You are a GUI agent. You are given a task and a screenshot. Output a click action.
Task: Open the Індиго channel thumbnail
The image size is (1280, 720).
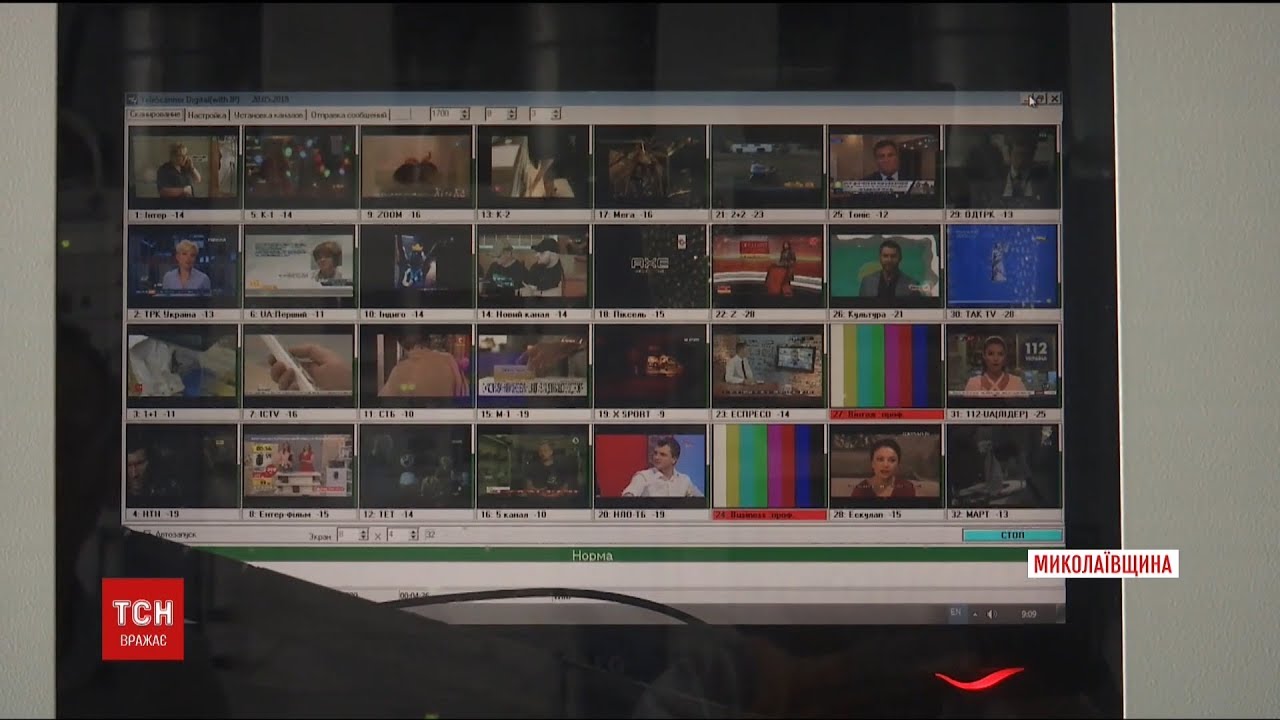coord(416,266)
